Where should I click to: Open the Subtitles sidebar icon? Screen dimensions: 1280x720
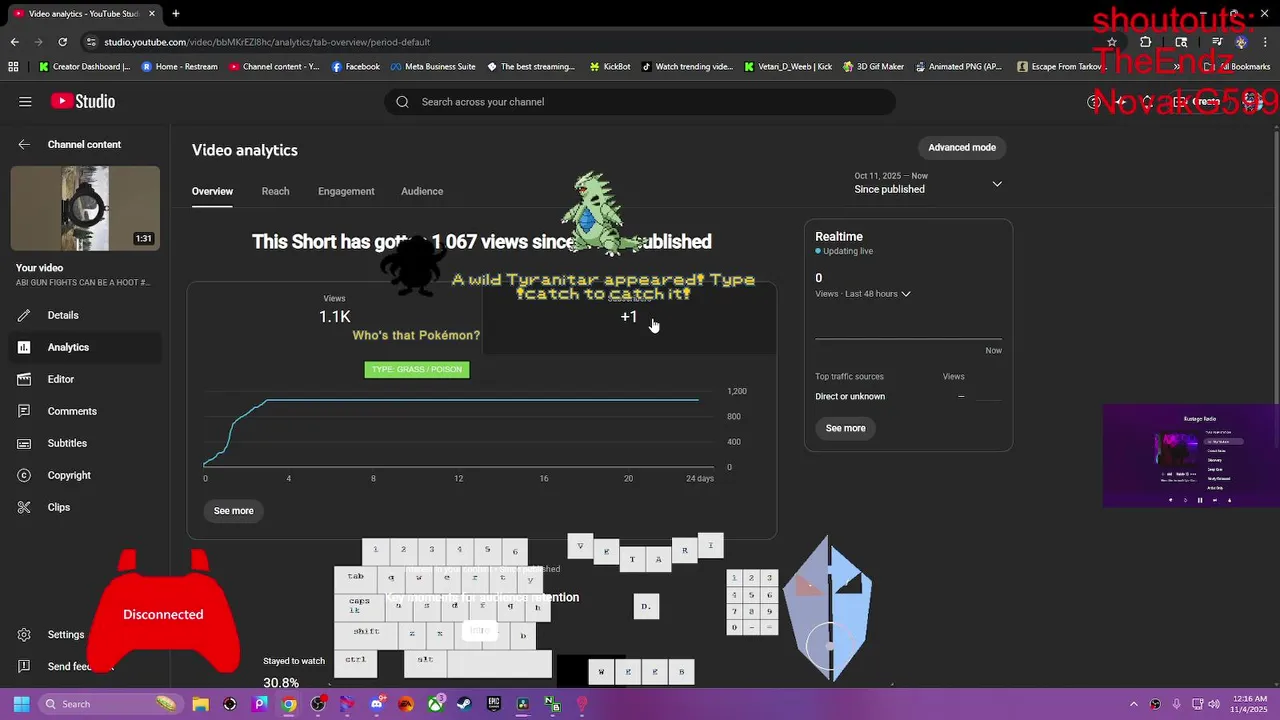[x=24, y=443]
